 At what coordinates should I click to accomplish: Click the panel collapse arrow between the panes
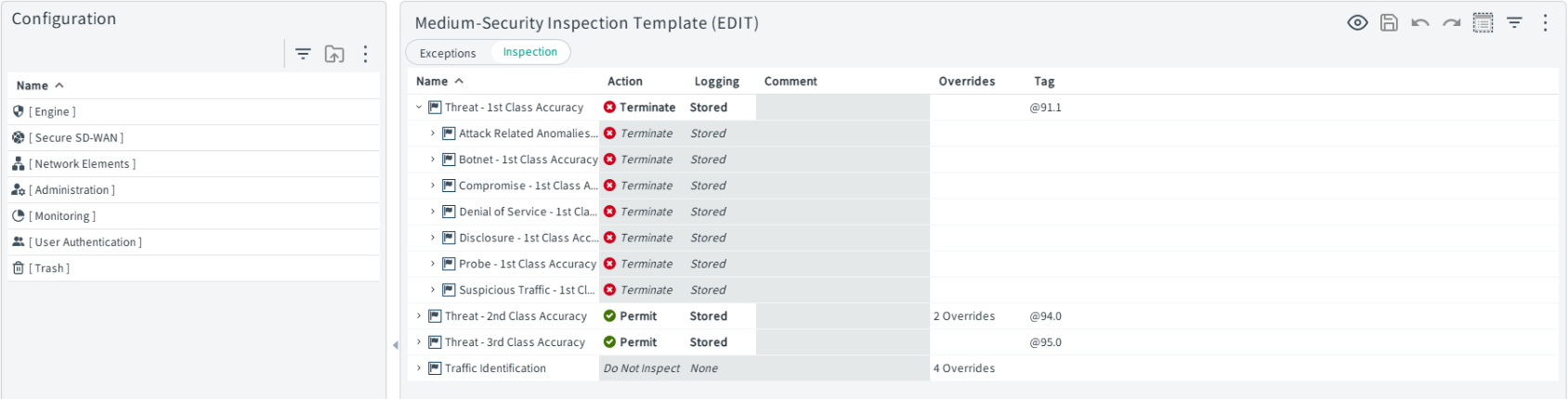click(395, 345)
